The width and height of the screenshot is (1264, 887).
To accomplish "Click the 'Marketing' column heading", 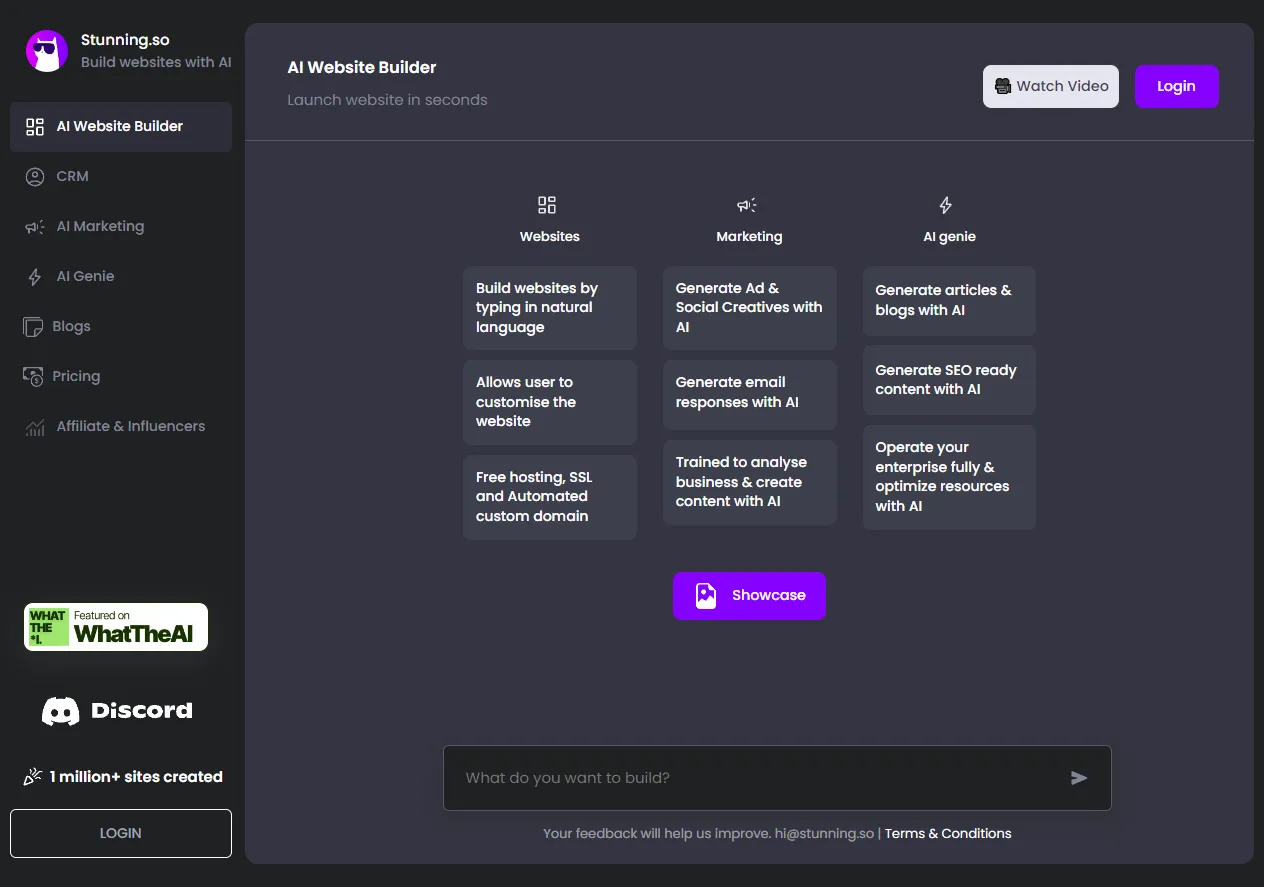I will (x=749, y=237).
